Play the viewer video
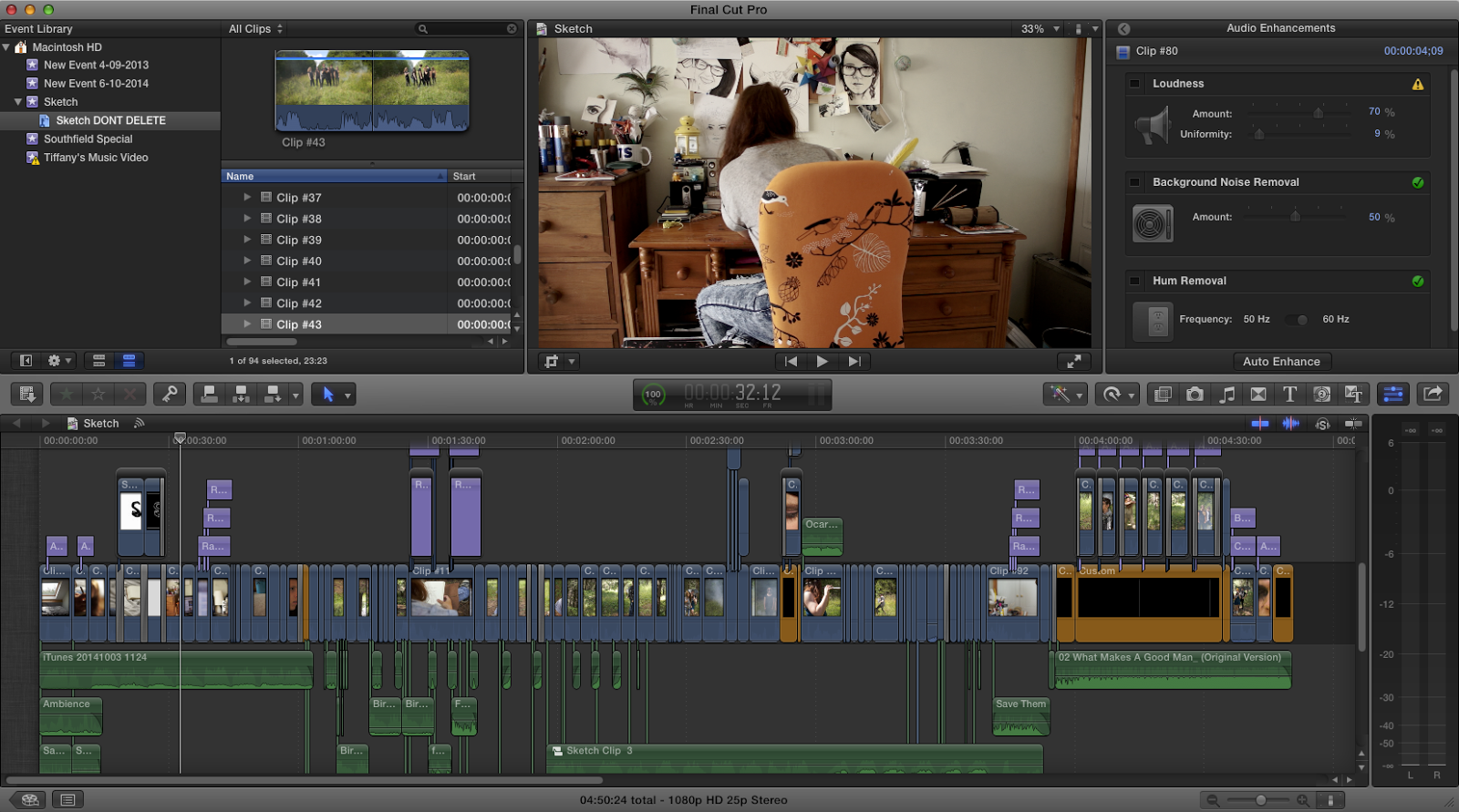The height and width of the screenshot is (812, 1459). 823,362
